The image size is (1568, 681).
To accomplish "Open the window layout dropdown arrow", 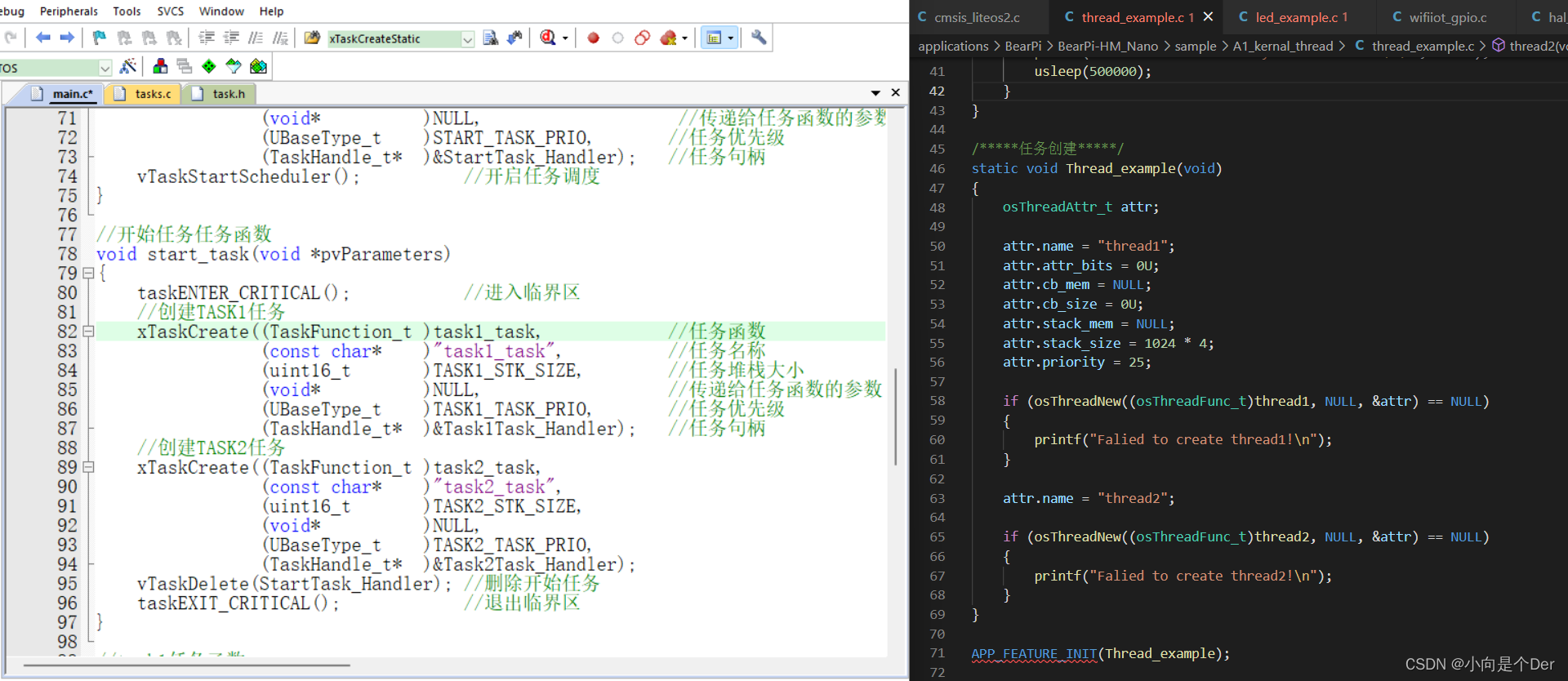I will (x=731, y=38).
